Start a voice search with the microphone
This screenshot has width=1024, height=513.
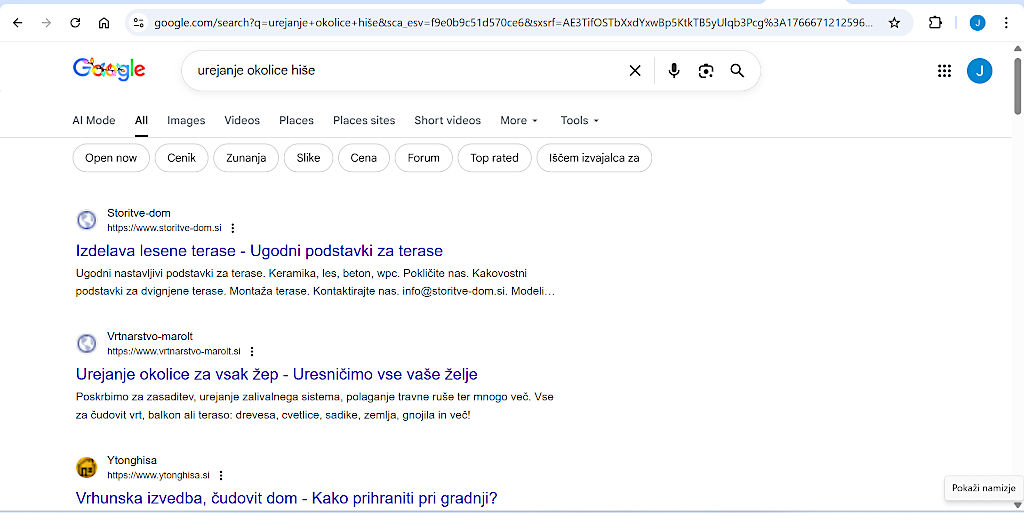click(x=674, y=70)
